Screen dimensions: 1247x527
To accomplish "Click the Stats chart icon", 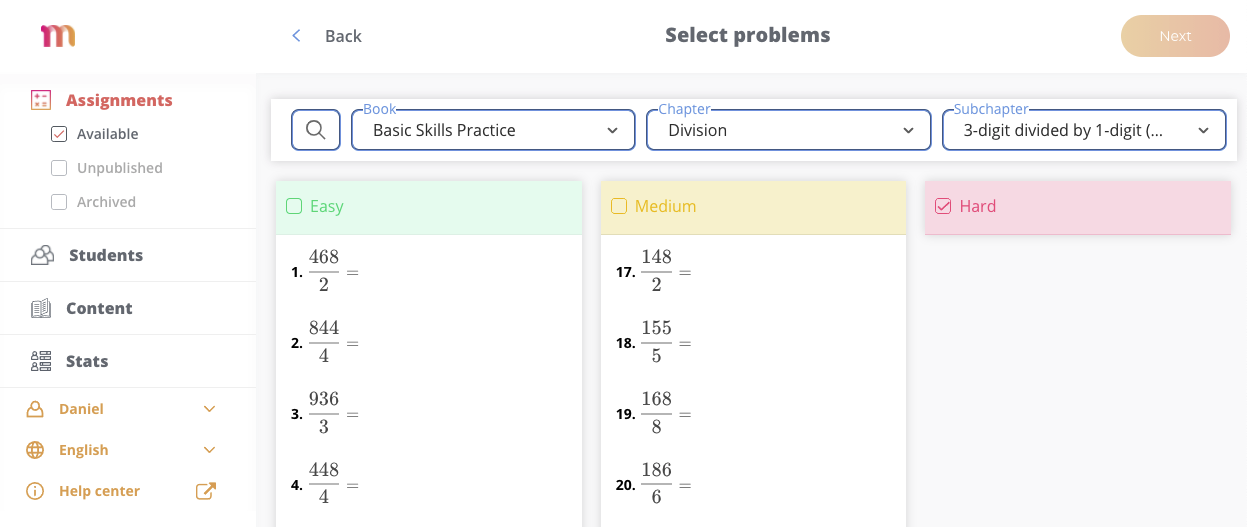I will pyautogui.click(x=41, y=361).
